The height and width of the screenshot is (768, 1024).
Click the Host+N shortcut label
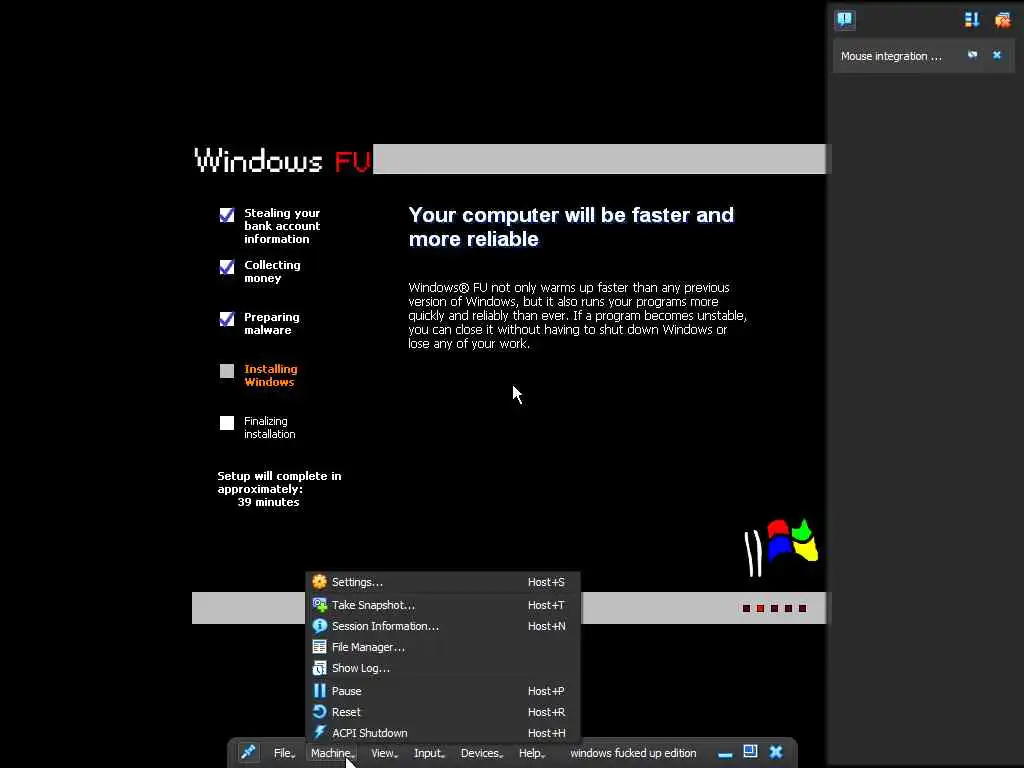[546, 626]
